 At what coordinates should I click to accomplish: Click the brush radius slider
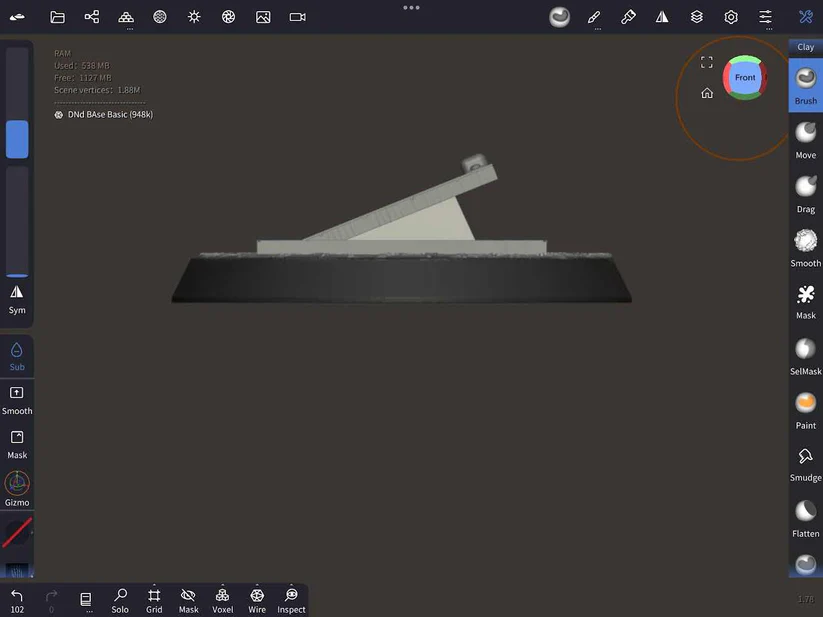(x=17, y=103)
